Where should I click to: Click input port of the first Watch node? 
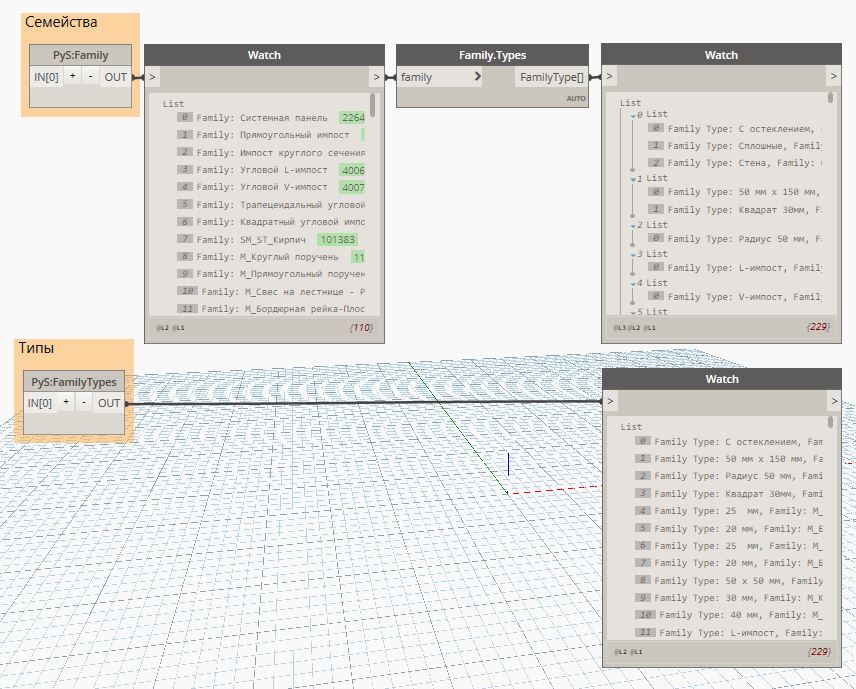pyautogui.click(x=152, y=77)
